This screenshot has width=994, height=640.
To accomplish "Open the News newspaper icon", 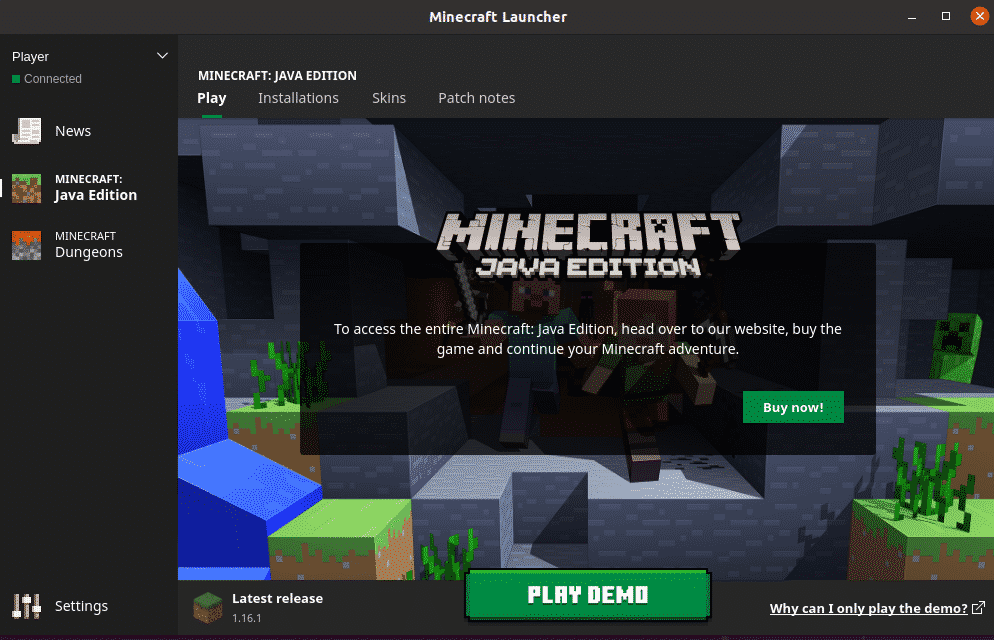I will click(x=27, y=131).
